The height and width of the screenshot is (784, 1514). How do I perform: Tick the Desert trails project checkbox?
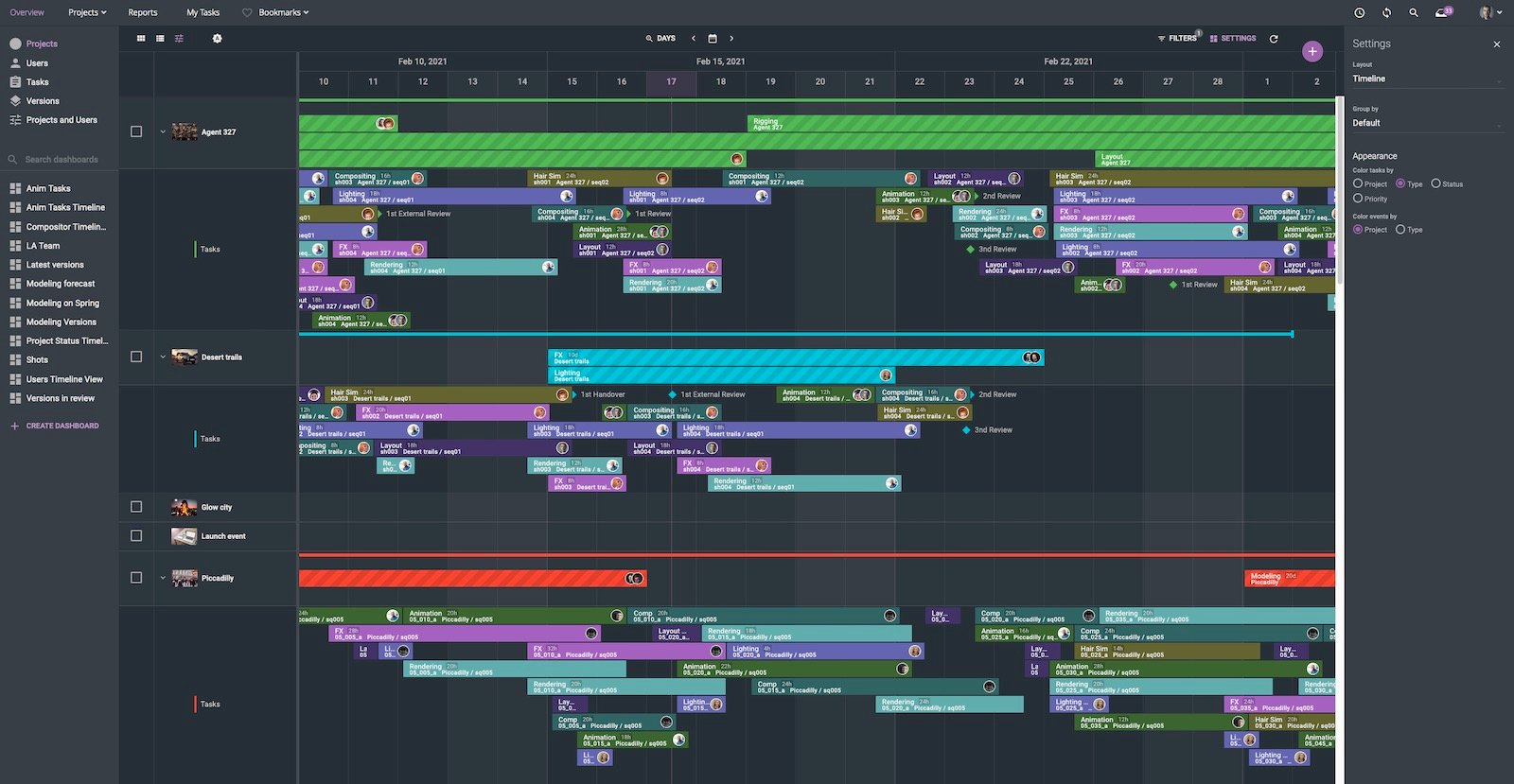point(136,357)
